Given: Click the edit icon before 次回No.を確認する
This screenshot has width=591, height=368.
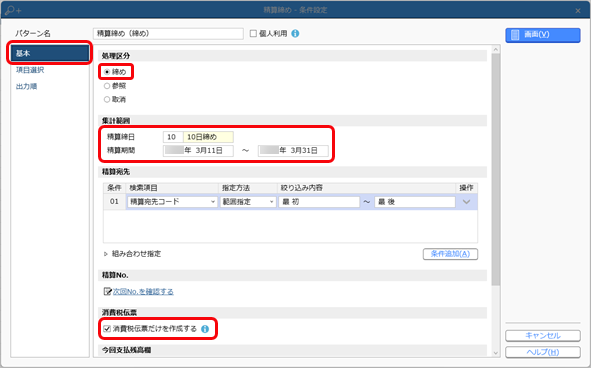Looking at the screenshot, I should tap(107, 291).
